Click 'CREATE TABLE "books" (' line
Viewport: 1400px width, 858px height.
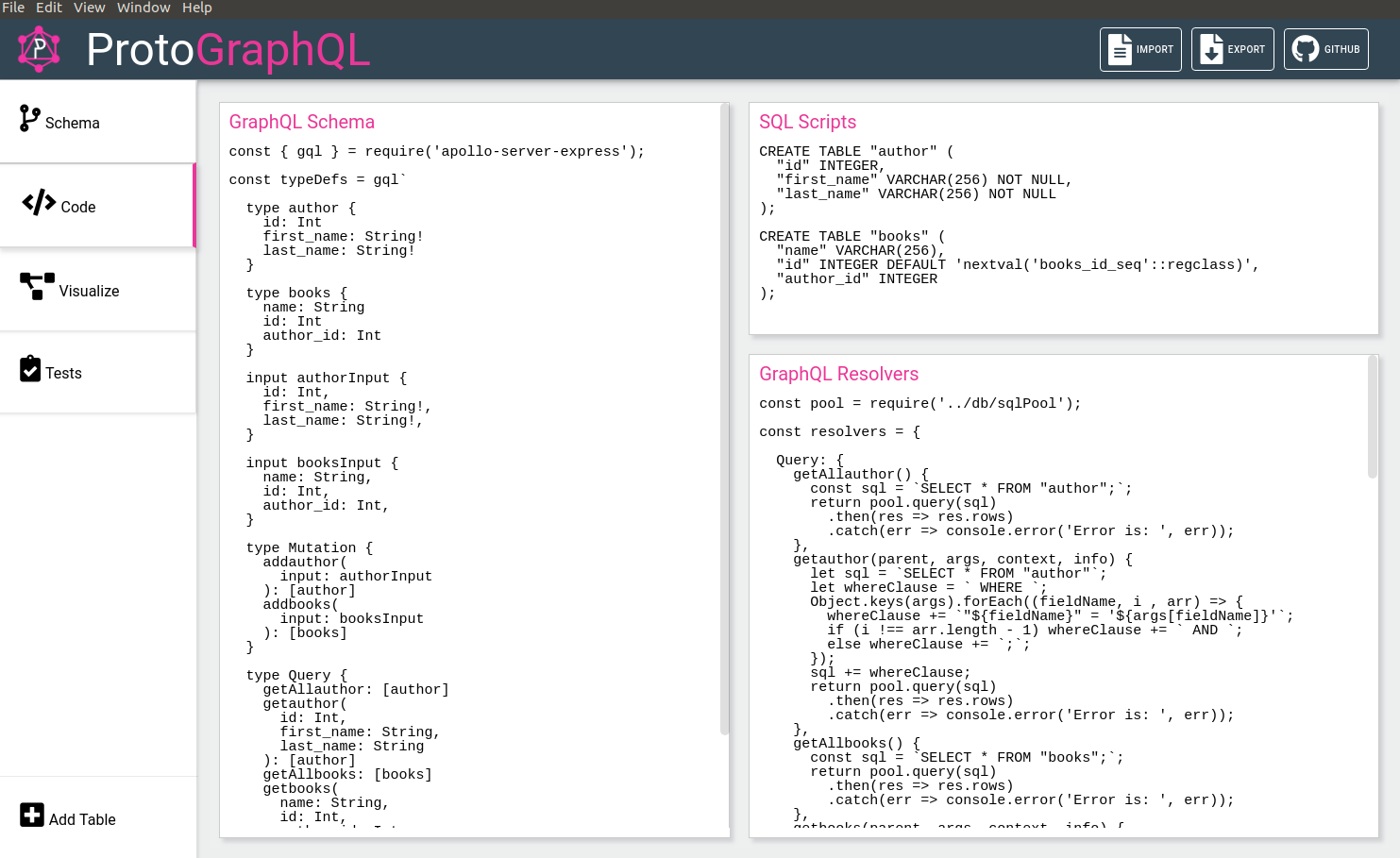click(x=852, y=236)
